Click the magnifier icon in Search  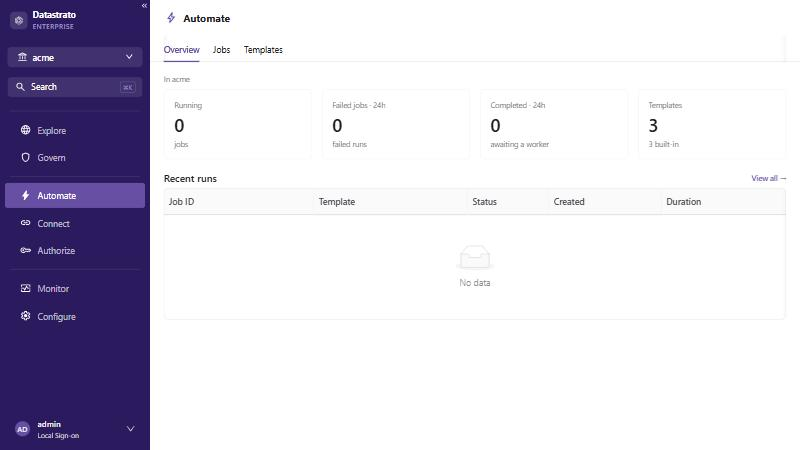[20, 87]
